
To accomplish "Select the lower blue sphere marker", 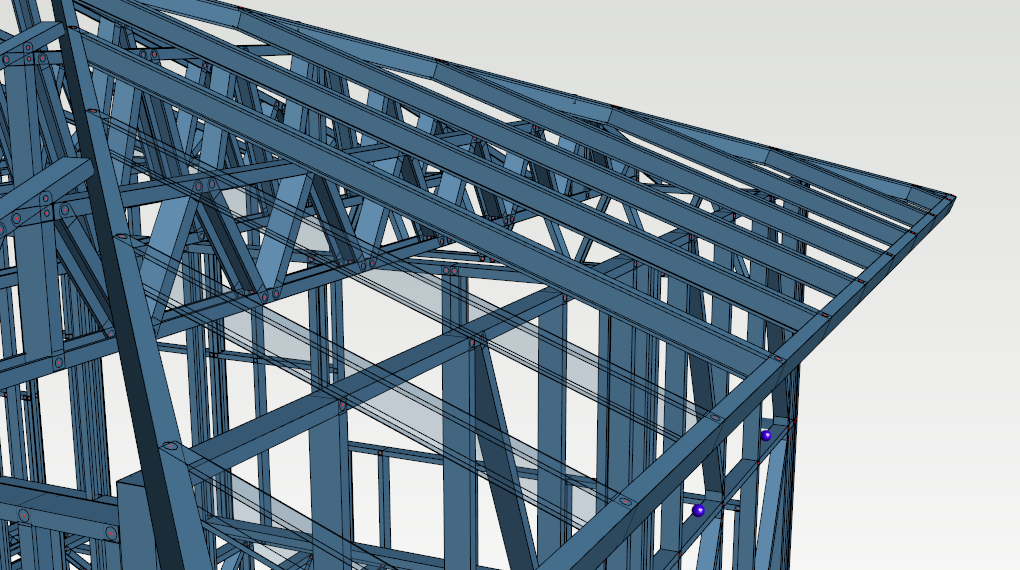I will click(x=698, y=510).
